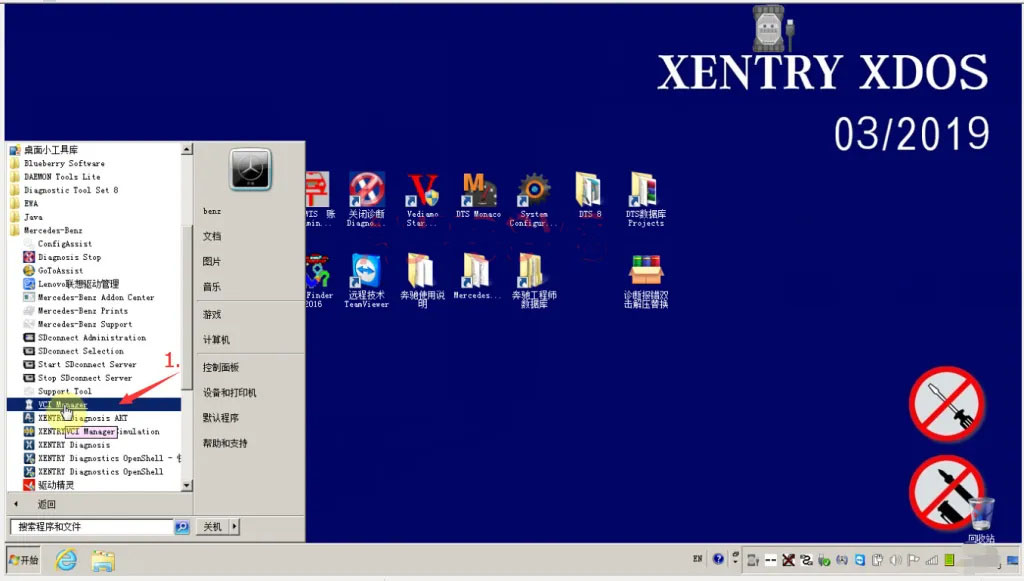Select Stop SDconnect Server
Viewport: 1024px width, 581px height.
click(x=78, y=377)
